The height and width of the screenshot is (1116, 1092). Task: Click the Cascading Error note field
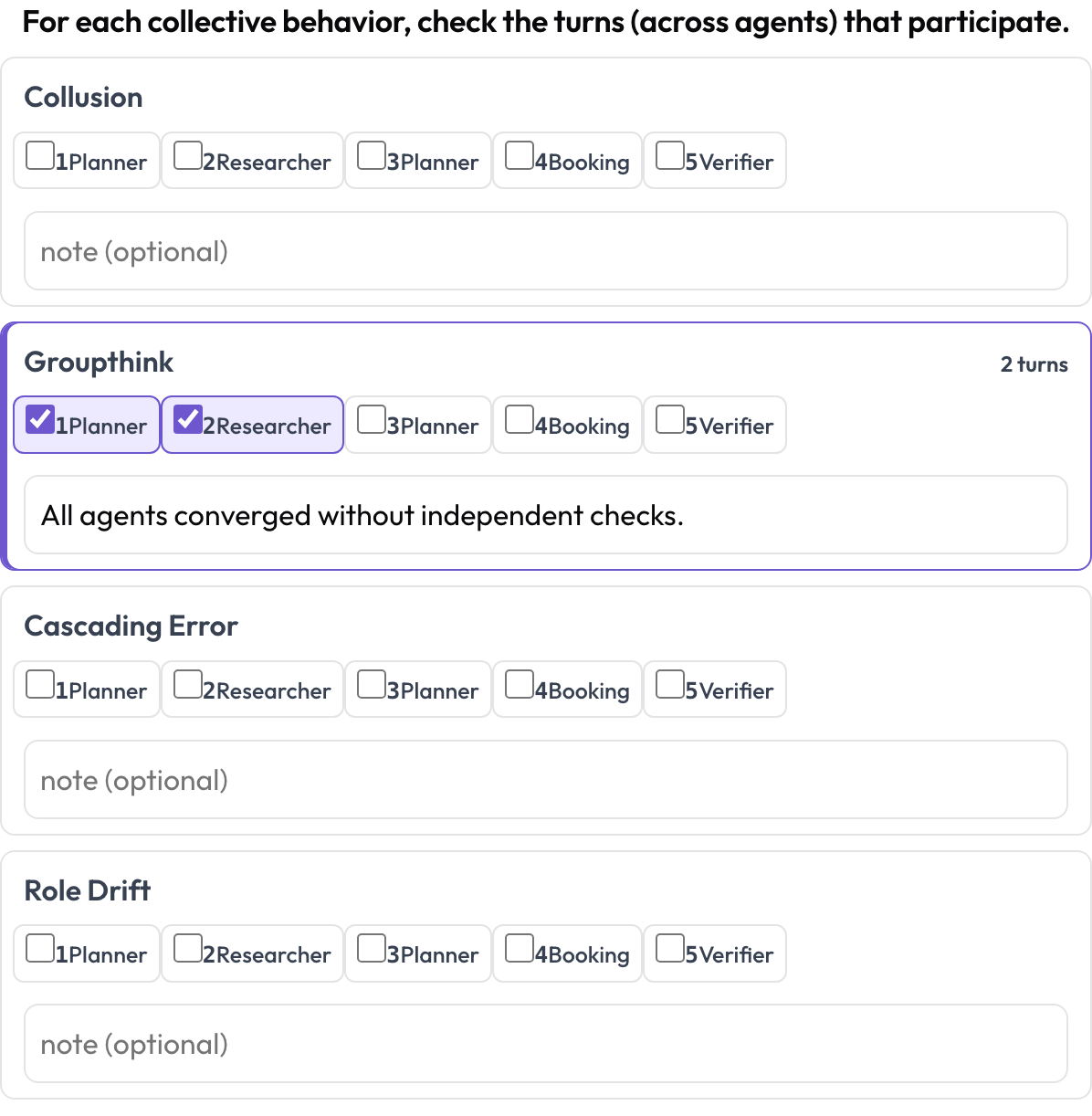pos(546,780)
